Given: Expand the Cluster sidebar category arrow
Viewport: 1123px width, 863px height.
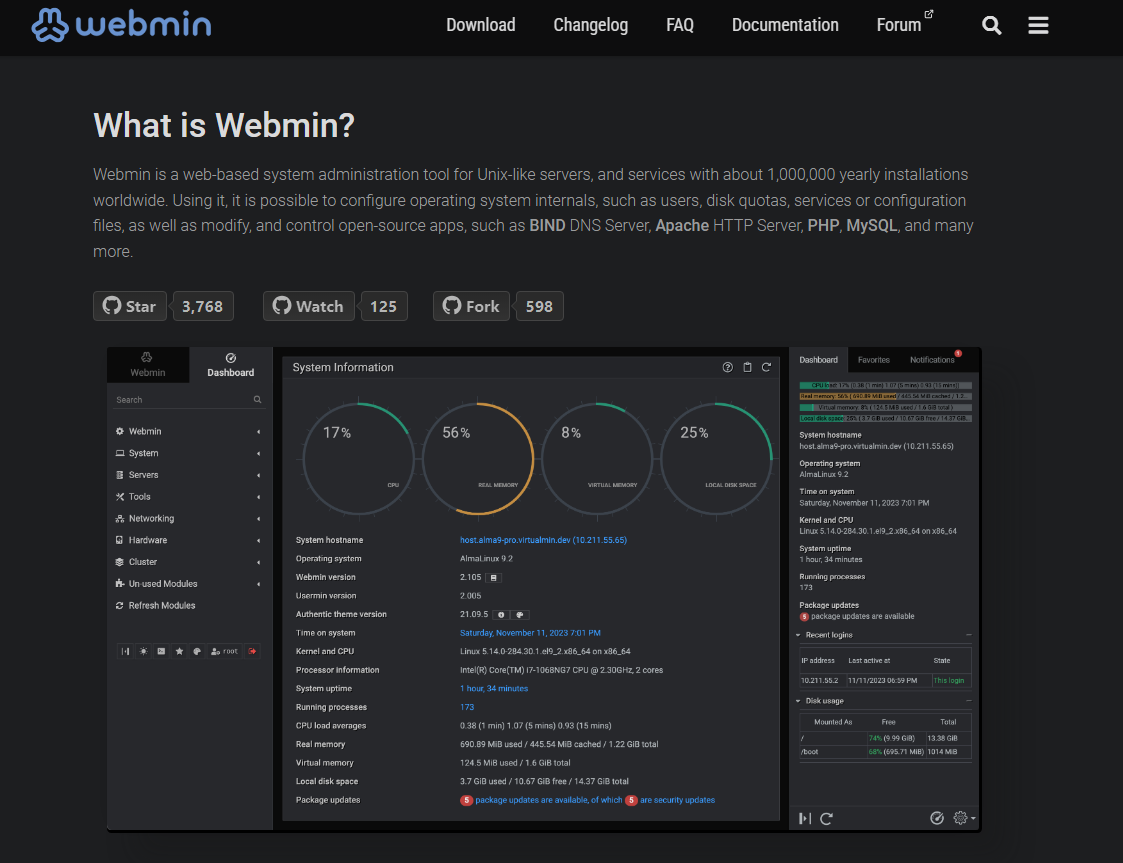Looking at the screenshot, I should 259,562.
